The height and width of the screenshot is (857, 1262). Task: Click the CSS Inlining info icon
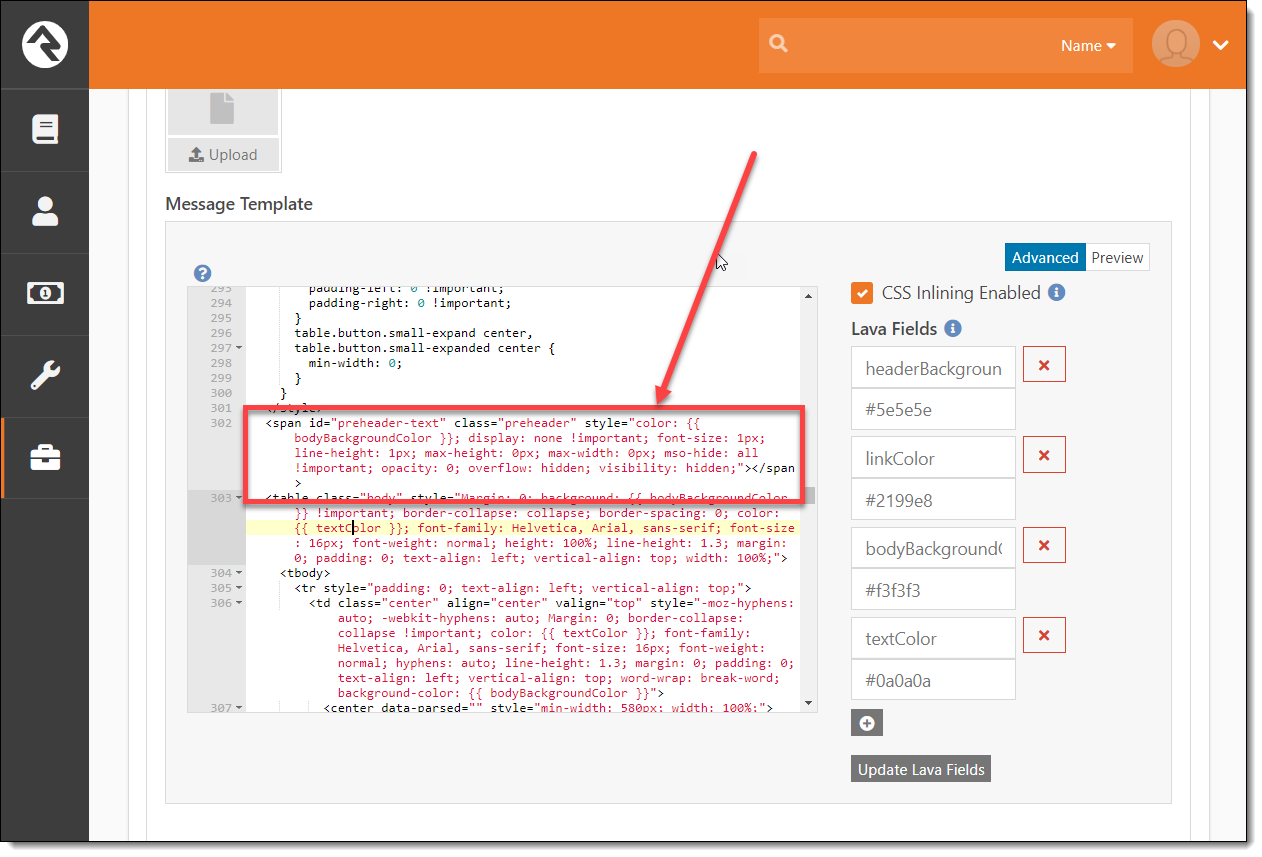click(x=1057, y=293)
